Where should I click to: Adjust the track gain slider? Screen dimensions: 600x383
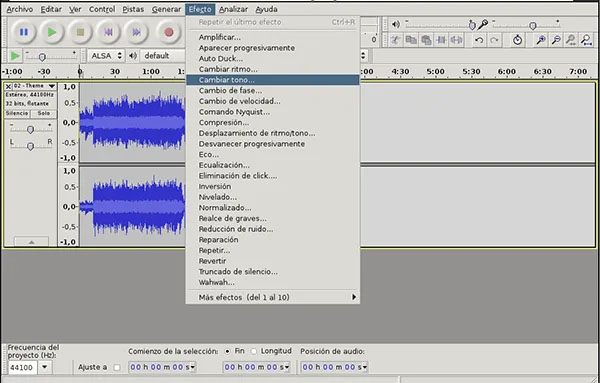[x=31, y=129]
